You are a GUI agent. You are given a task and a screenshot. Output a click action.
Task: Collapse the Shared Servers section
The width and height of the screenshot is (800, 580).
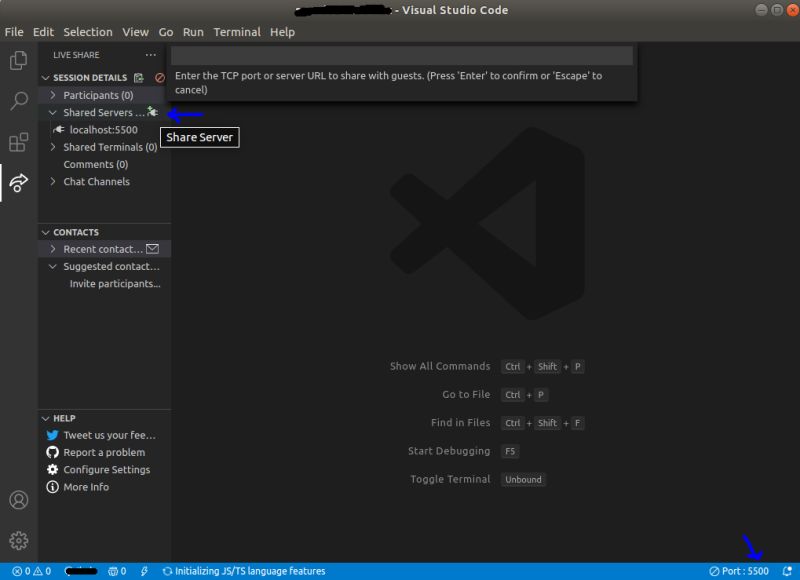pyautogui.click(x=53, y=112)
